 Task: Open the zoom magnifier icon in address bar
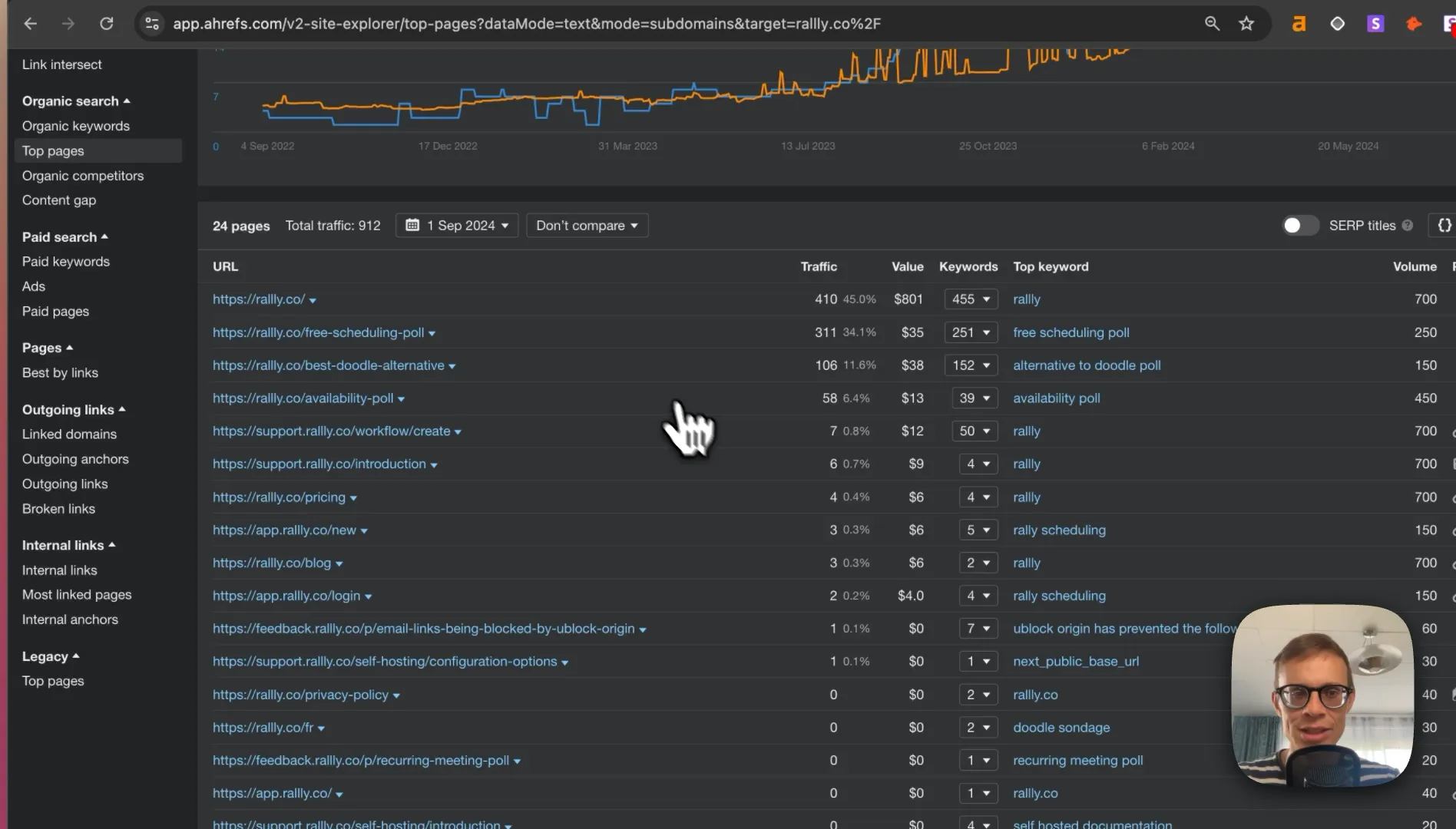[x=1212, y=24]
